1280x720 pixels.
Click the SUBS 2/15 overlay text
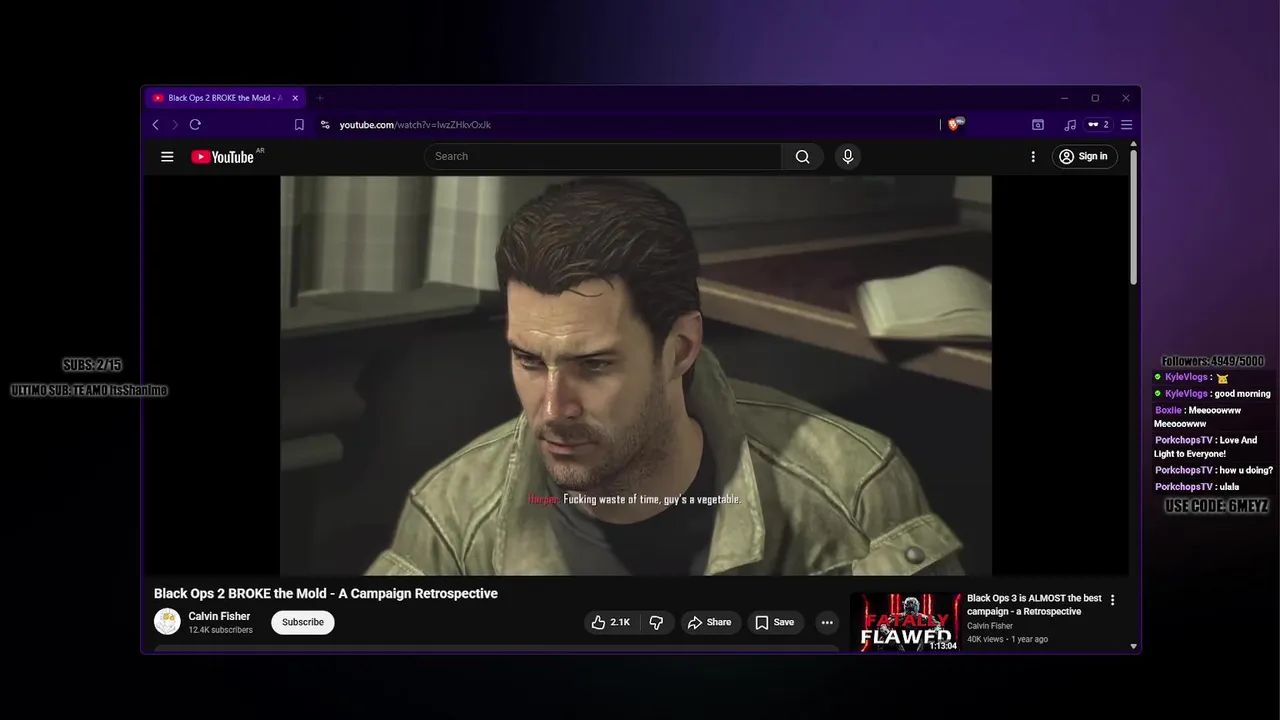tap(92, 365)
